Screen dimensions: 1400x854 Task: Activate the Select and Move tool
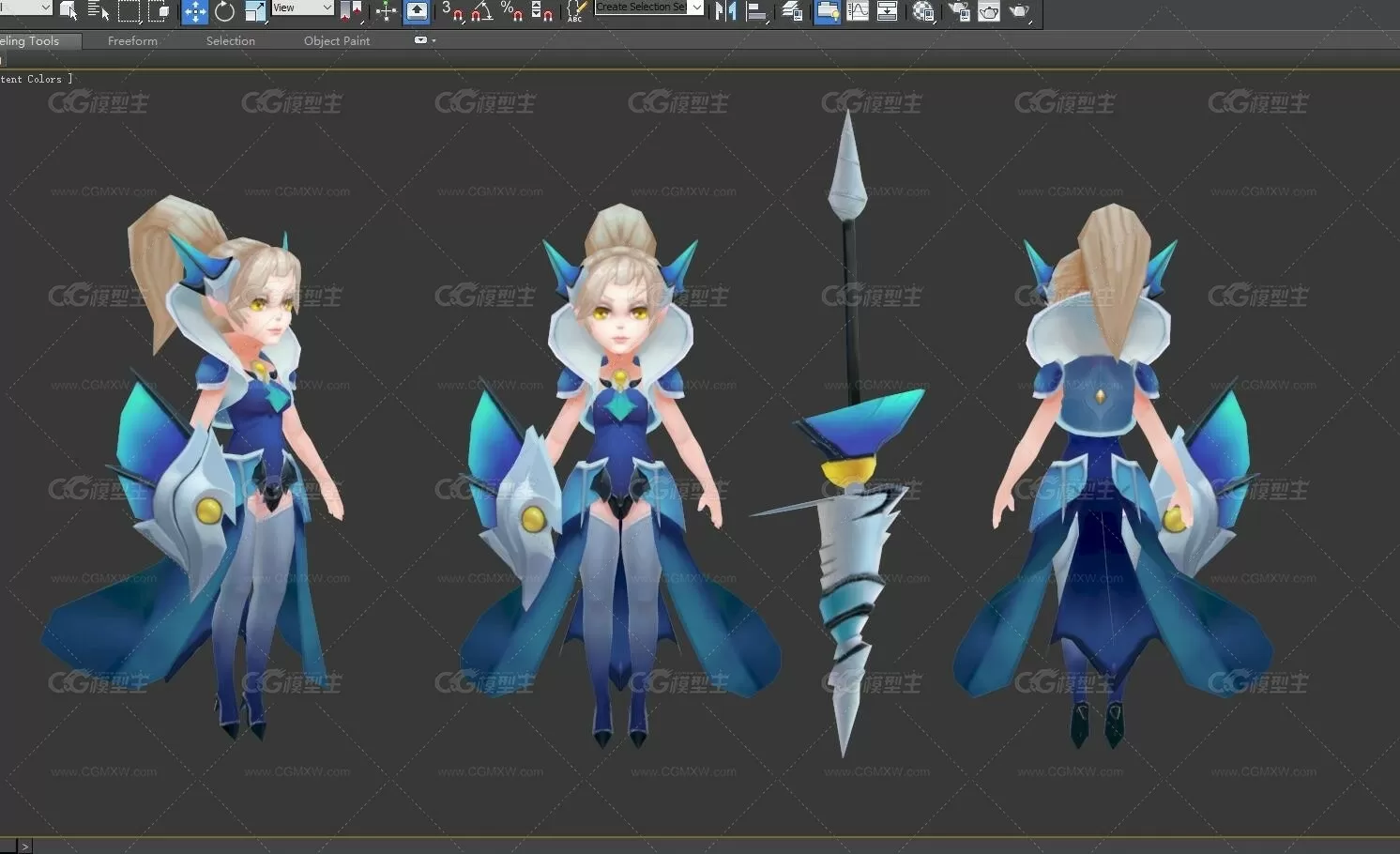[194, 11]
